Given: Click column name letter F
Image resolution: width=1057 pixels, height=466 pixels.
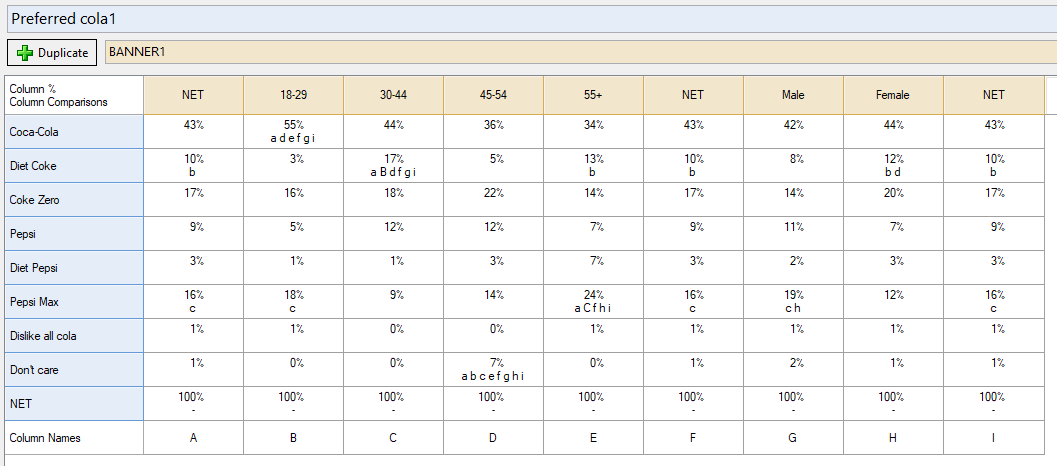Looking at the screenshot, I should 693,438.
